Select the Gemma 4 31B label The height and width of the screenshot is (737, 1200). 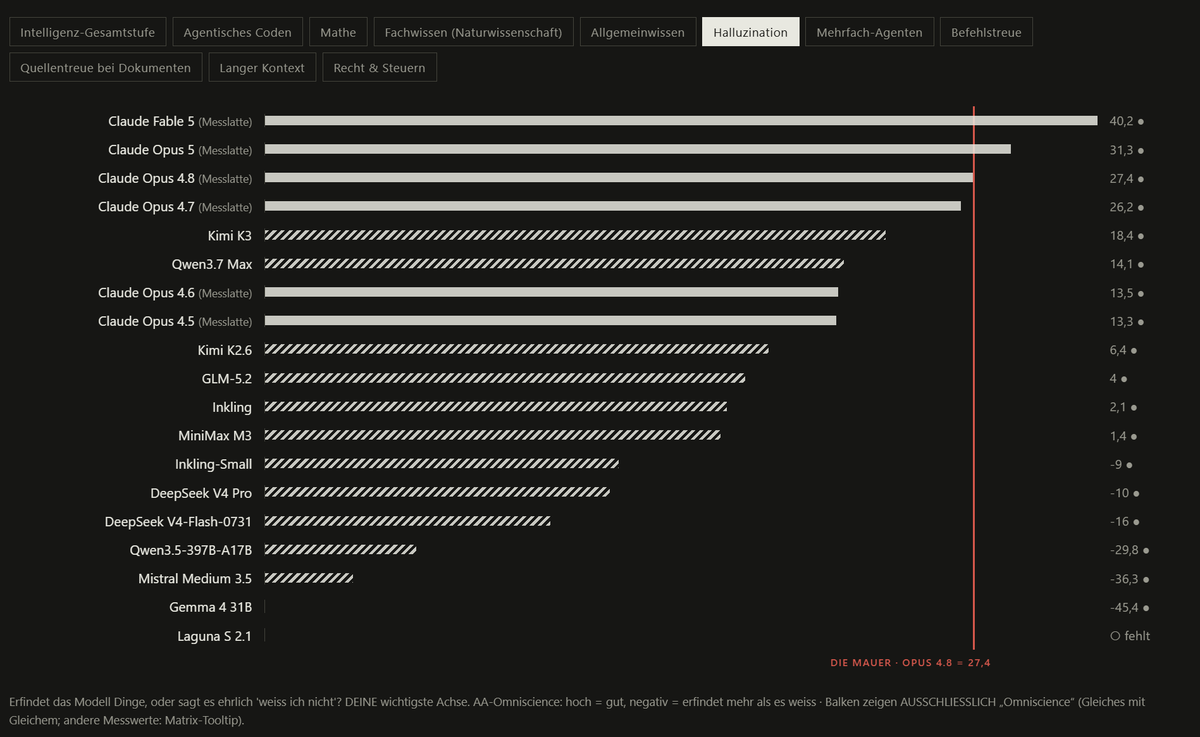(211, 607)
